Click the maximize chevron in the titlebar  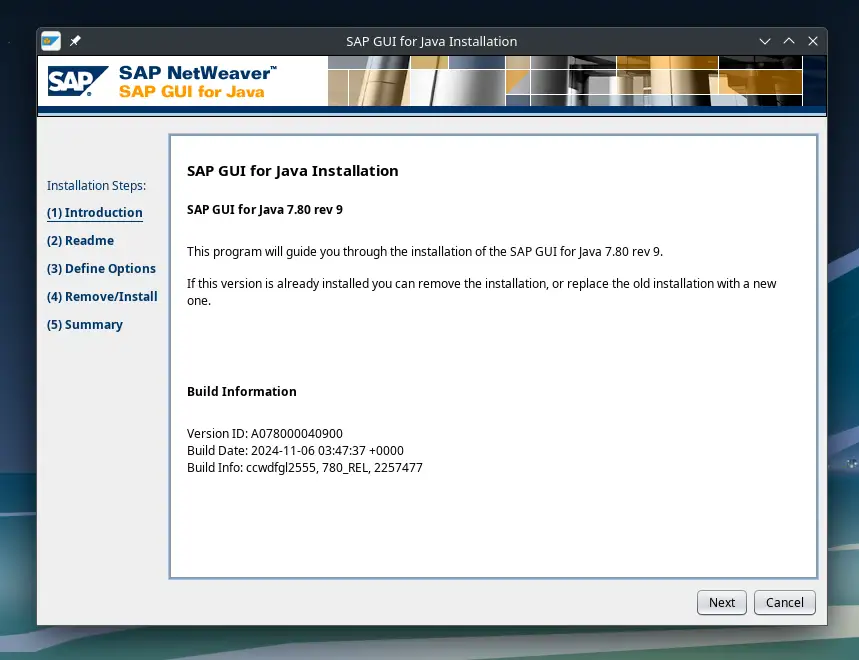(788, 41)
